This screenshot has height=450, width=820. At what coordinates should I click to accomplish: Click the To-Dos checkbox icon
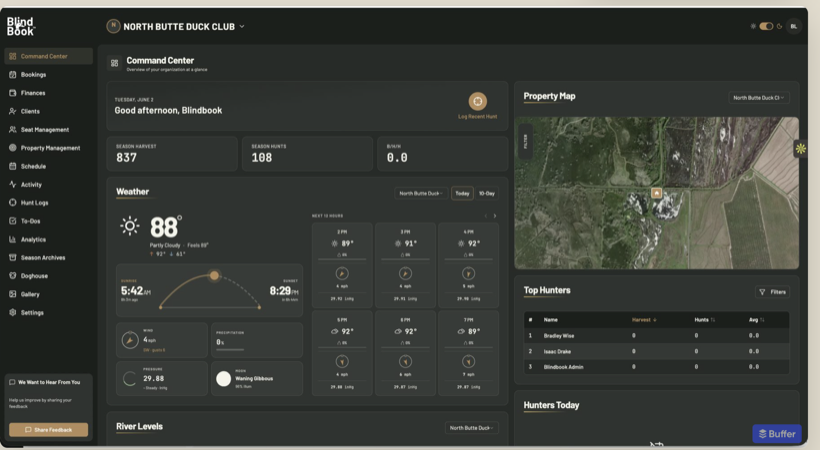[x=13, y=221]
